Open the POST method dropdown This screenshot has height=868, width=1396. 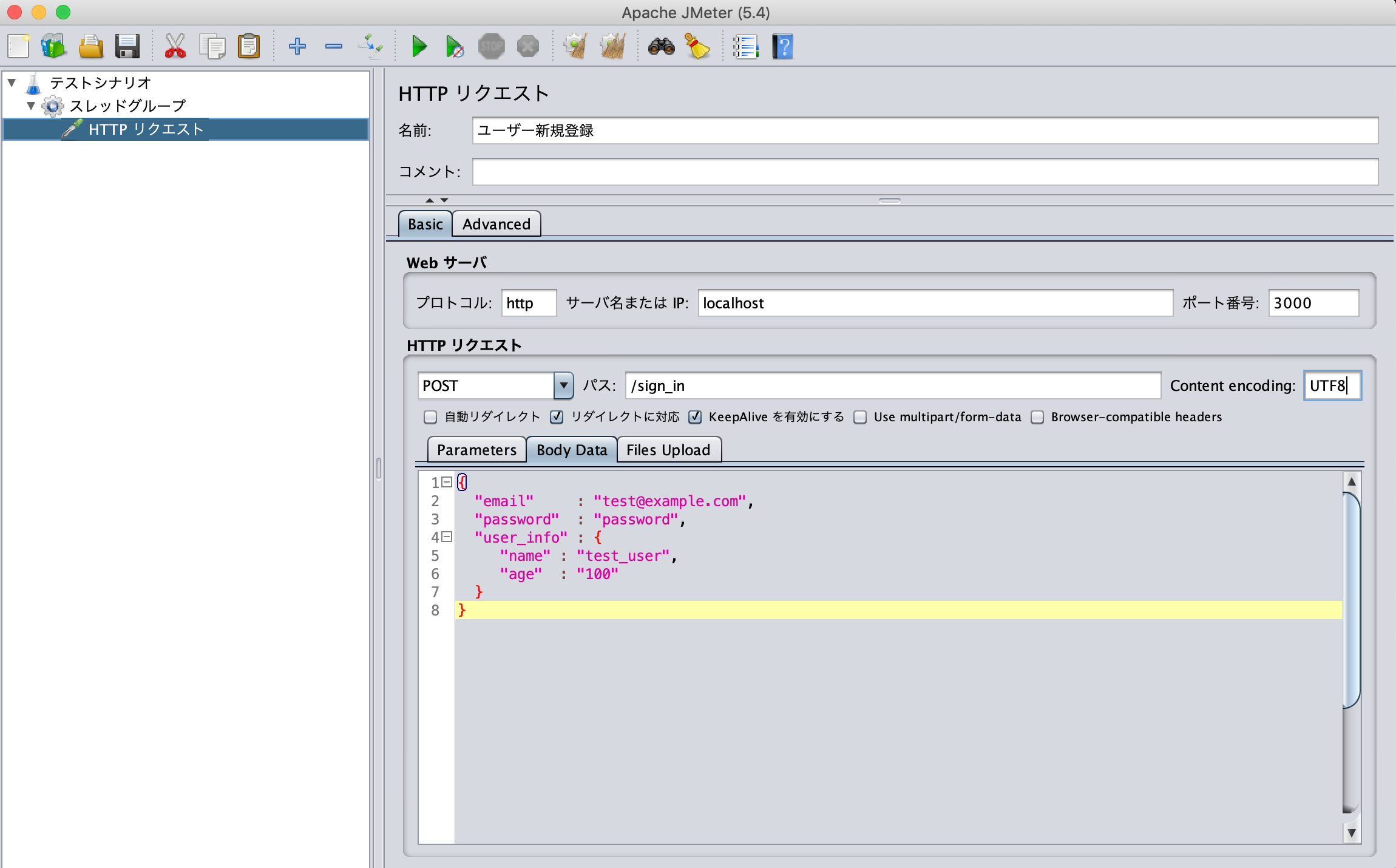[x=564, y=385]
